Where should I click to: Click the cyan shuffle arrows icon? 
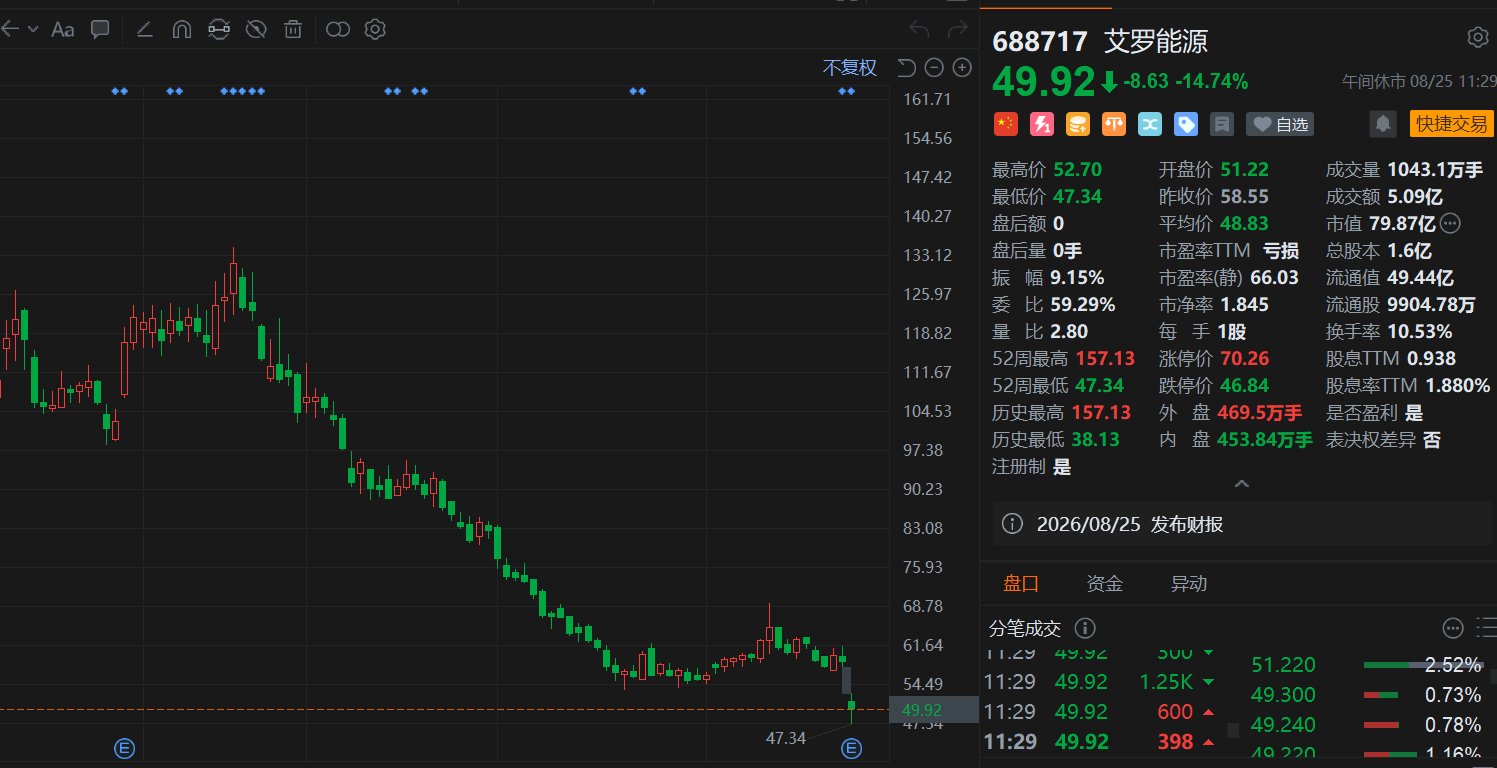pos(1149,124)
